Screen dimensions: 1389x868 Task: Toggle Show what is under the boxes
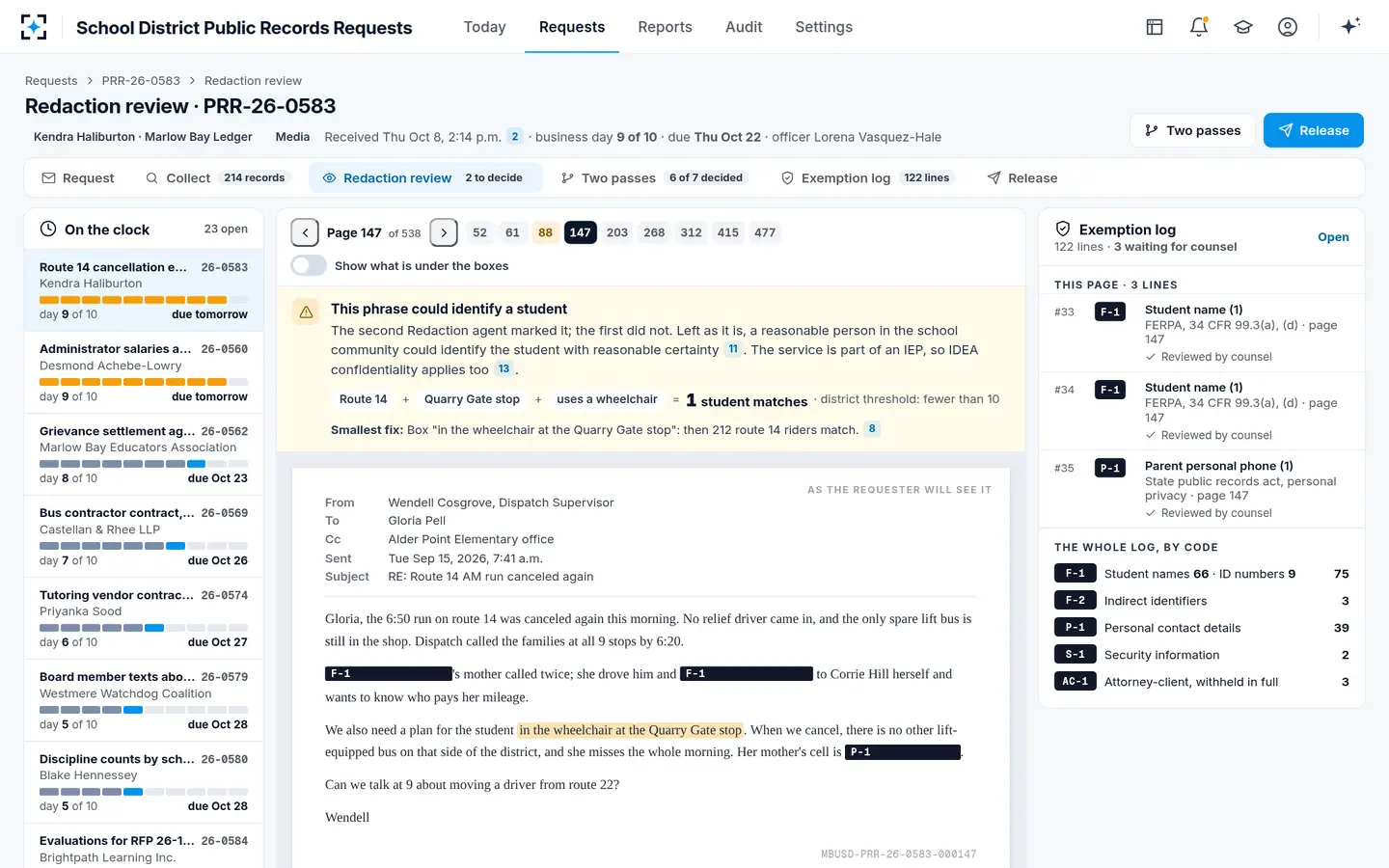(x=309, y=266)
